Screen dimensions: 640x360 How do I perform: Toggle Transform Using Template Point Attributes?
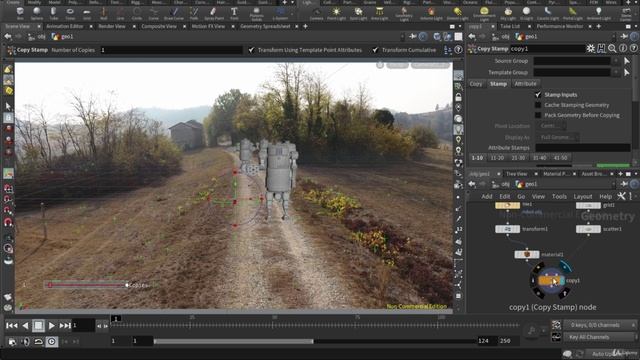(251, 50)
